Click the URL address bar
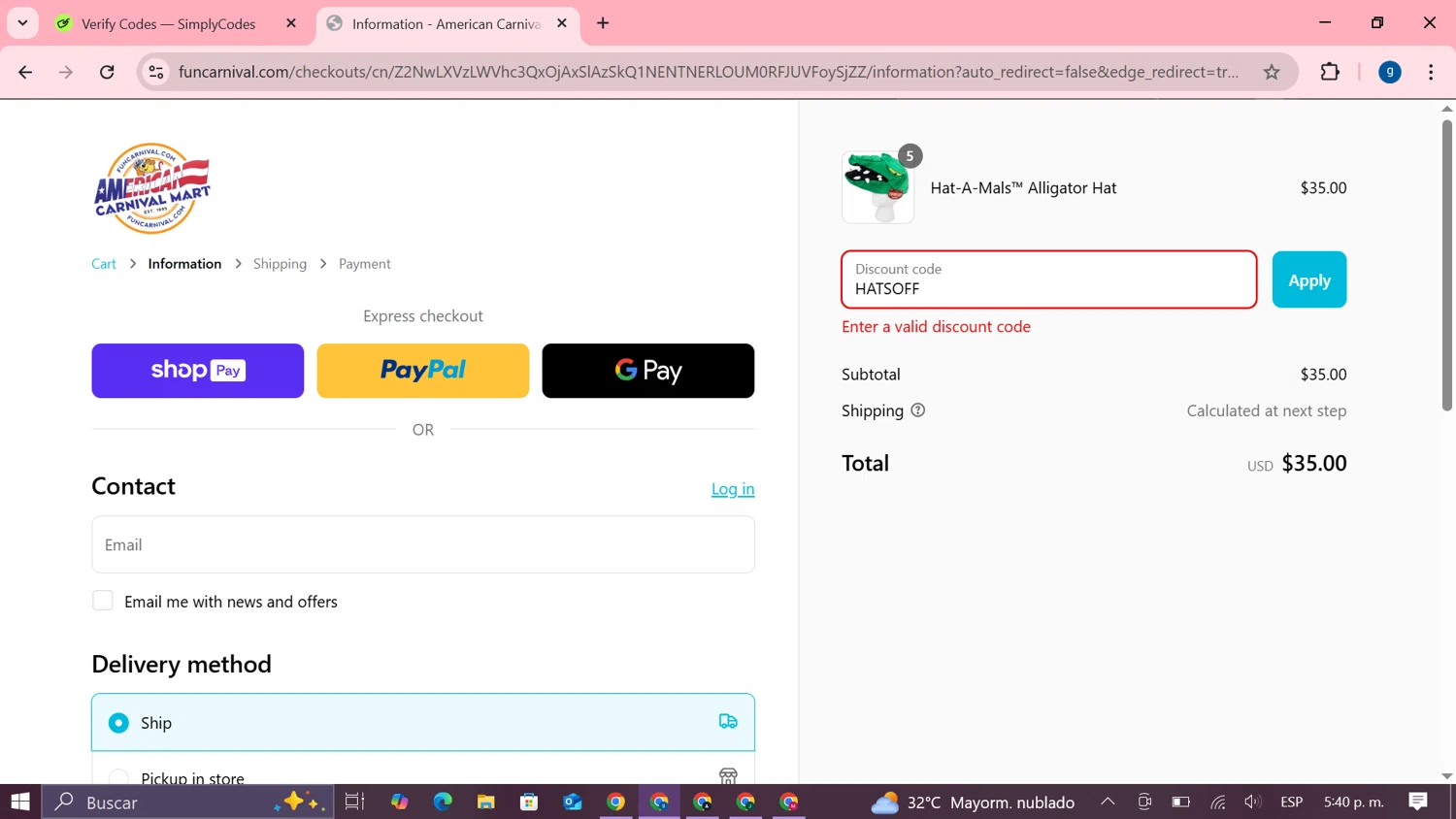 click(x=709, y=72)
